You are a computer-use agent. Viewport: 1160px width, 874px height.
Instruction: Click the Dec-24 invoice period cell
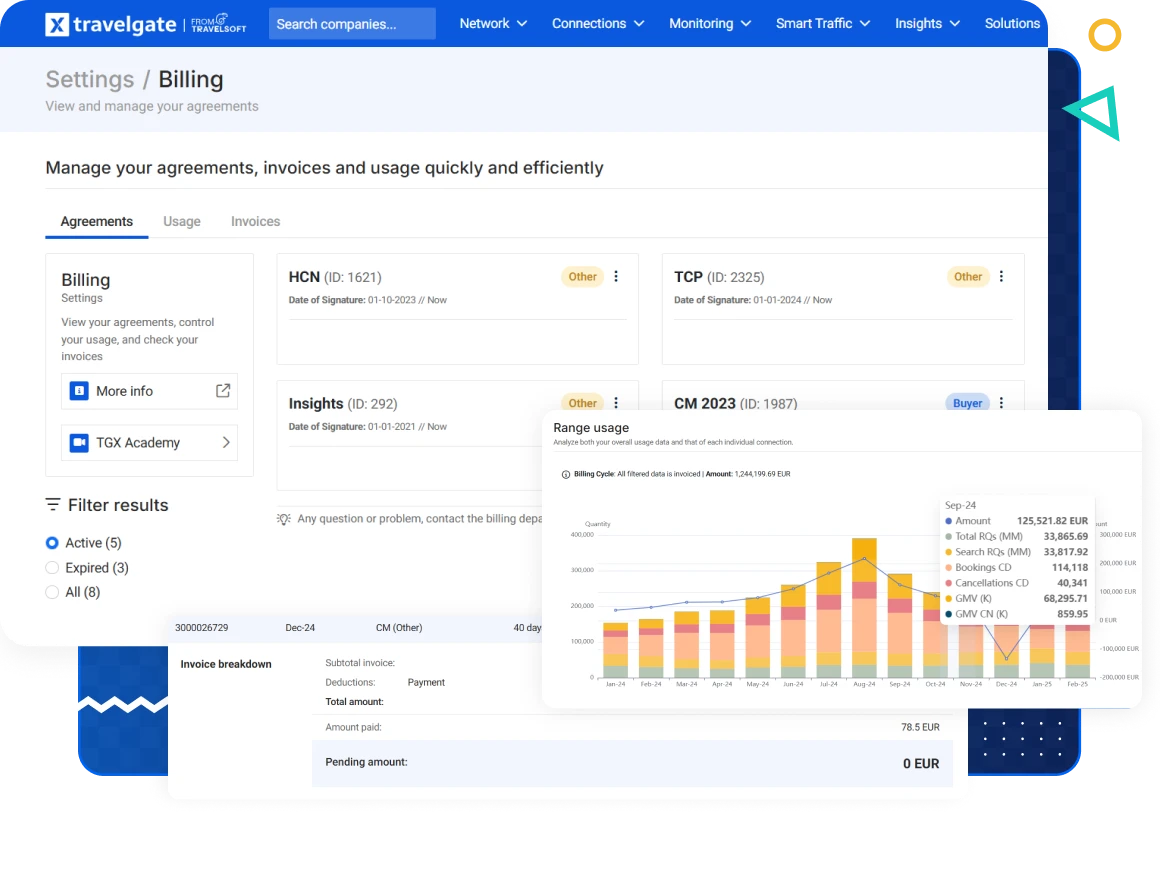[300, 628]
